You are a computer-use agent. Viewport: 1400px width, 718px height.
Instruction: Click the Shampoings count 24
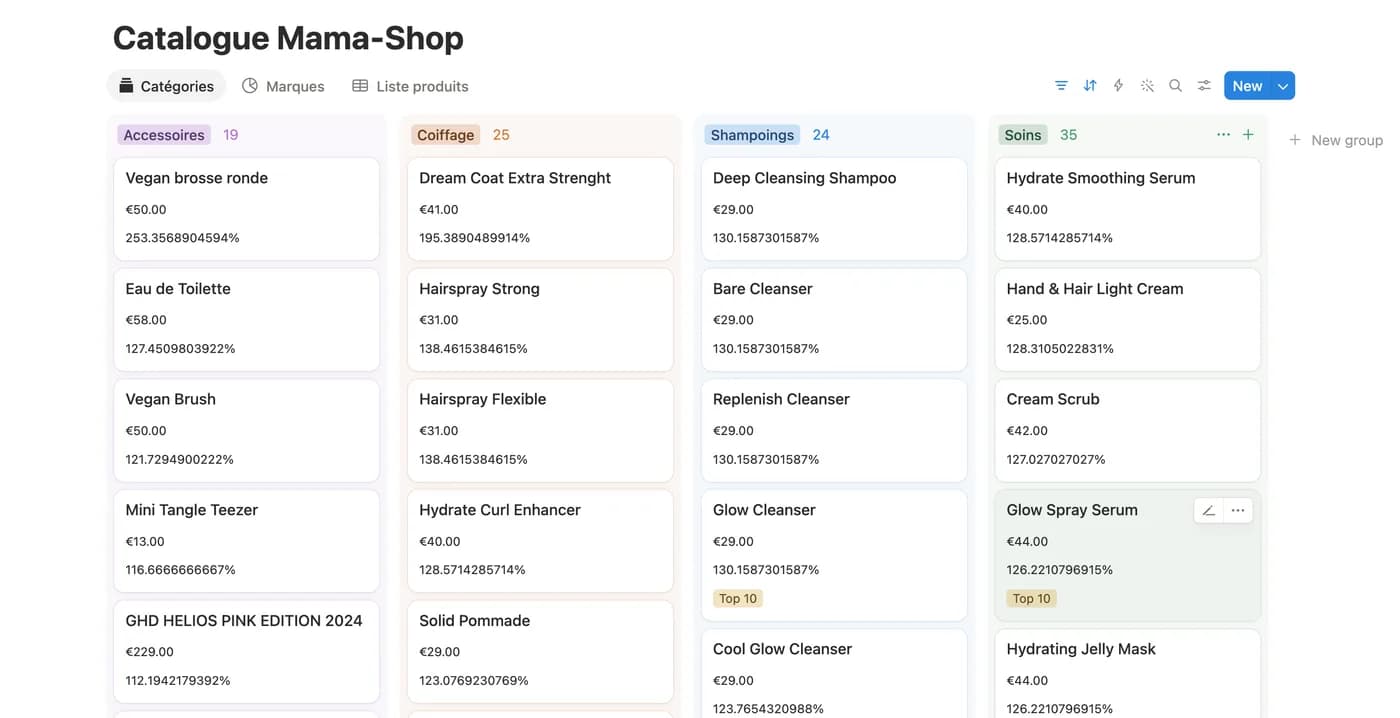(821, 135)
